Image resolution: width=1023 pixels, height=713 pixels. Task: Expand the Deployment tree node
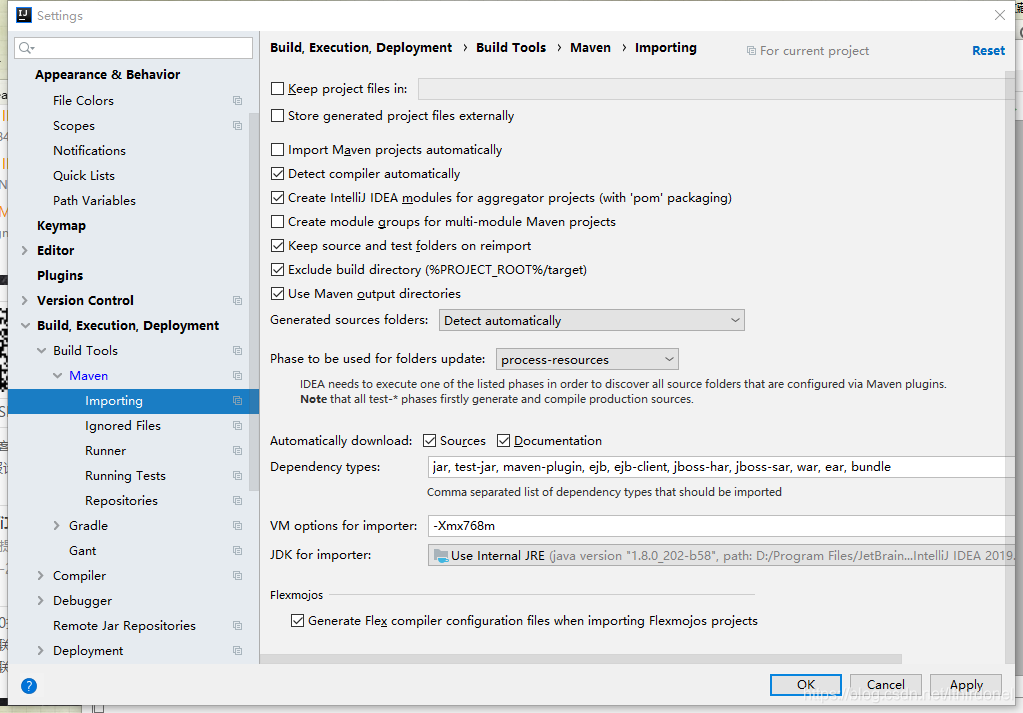coord(40,651)
